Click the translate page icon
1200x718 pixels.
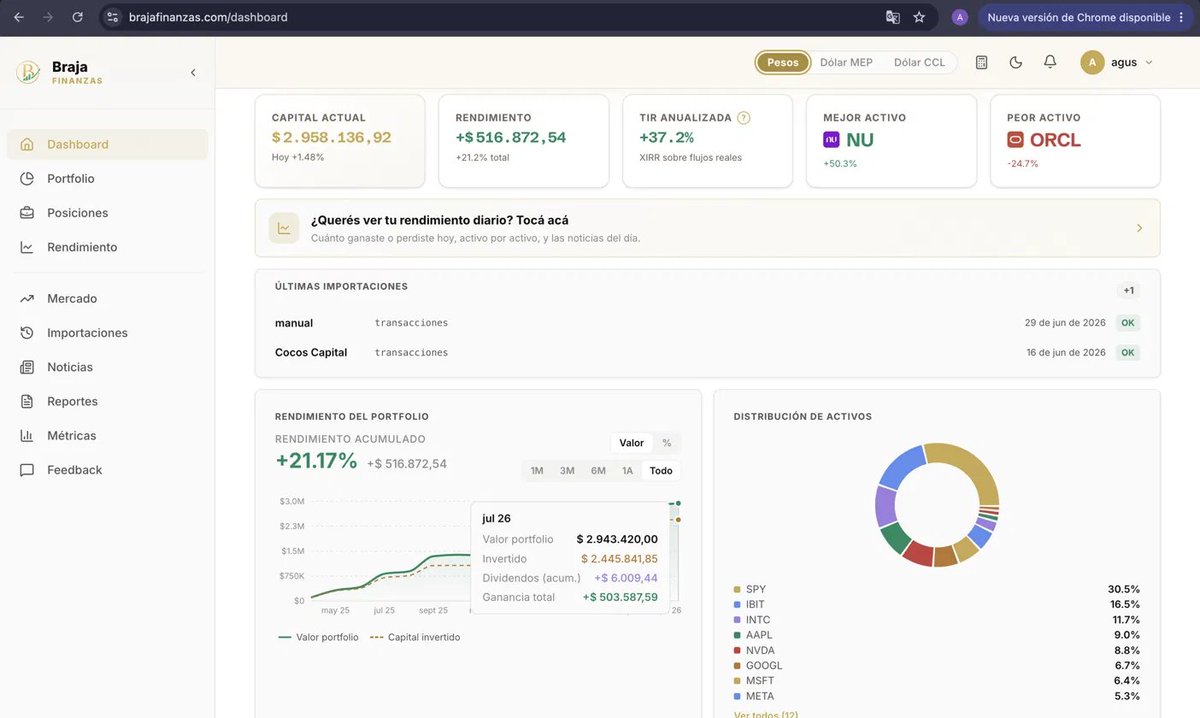tap(893, 17)
